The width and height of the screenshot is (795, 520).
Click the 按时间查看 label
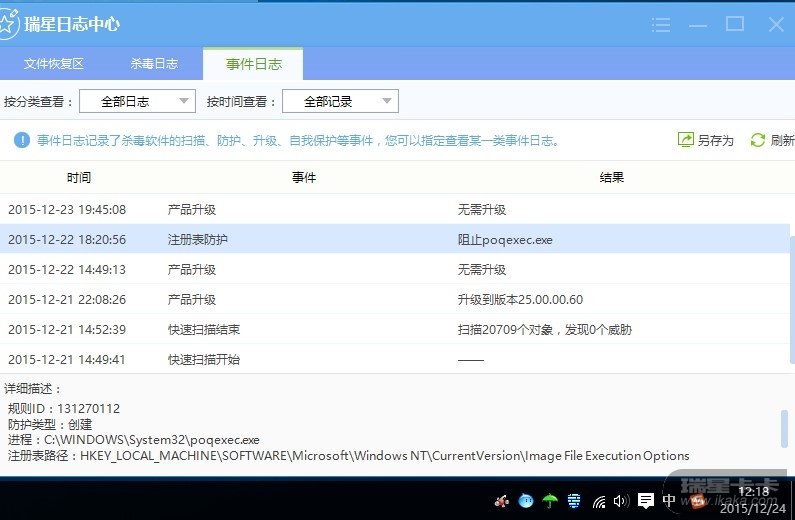point(241,101)
